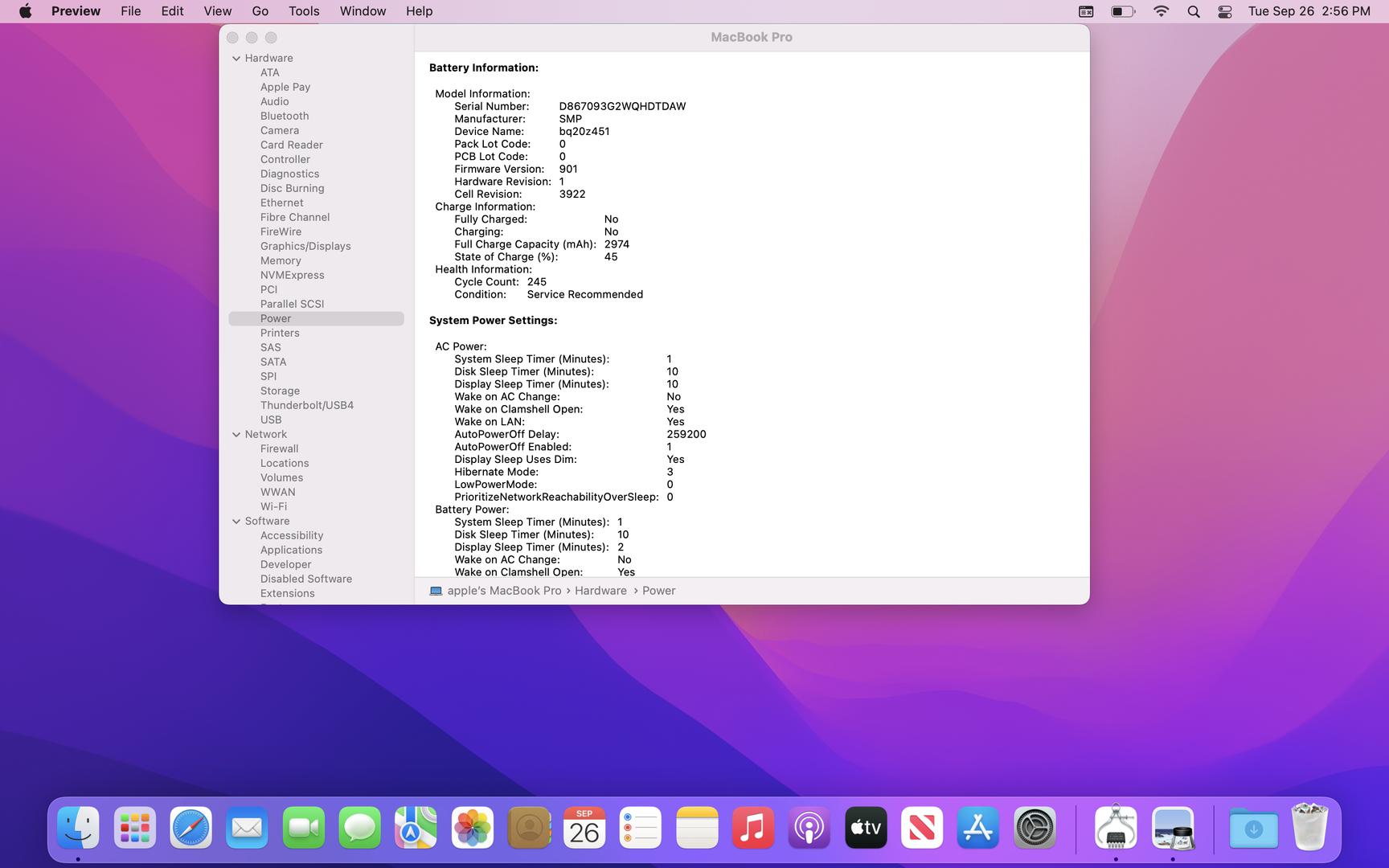Open Finder from the Dock
The height and width of the screenshot is (868, 1389).
pos(78,828)
